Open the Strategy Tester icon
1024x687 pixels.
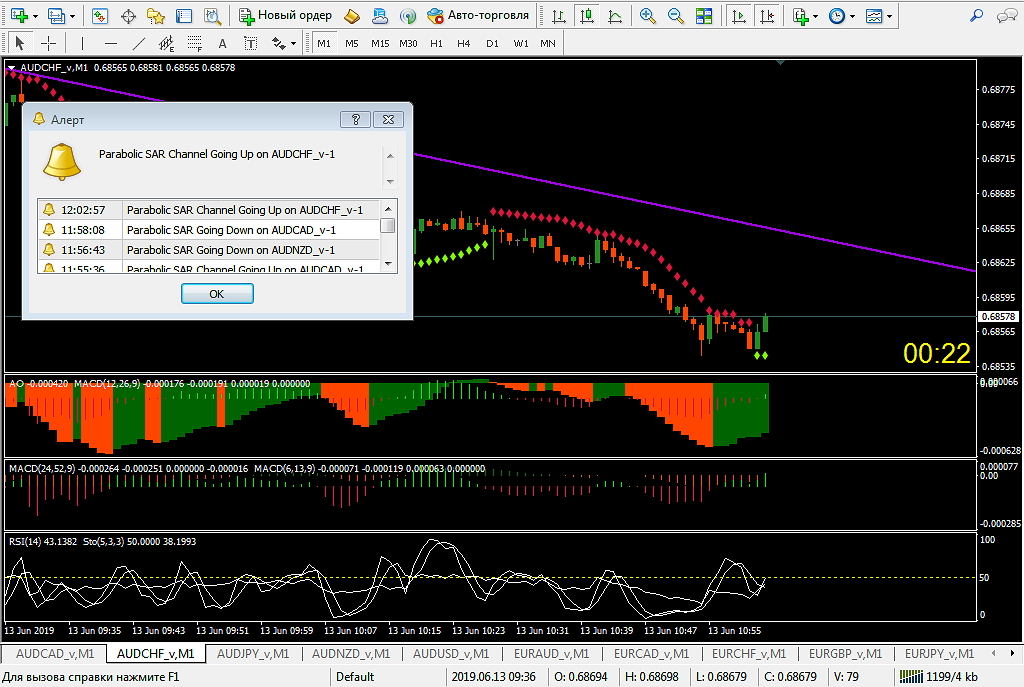212,16
